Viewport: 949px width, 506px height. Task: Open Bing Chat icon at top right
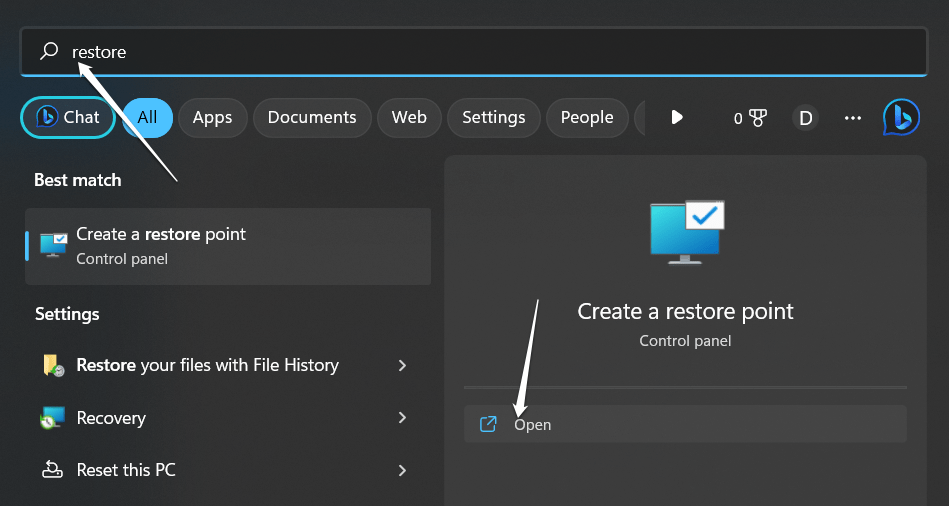pos(901,117)
